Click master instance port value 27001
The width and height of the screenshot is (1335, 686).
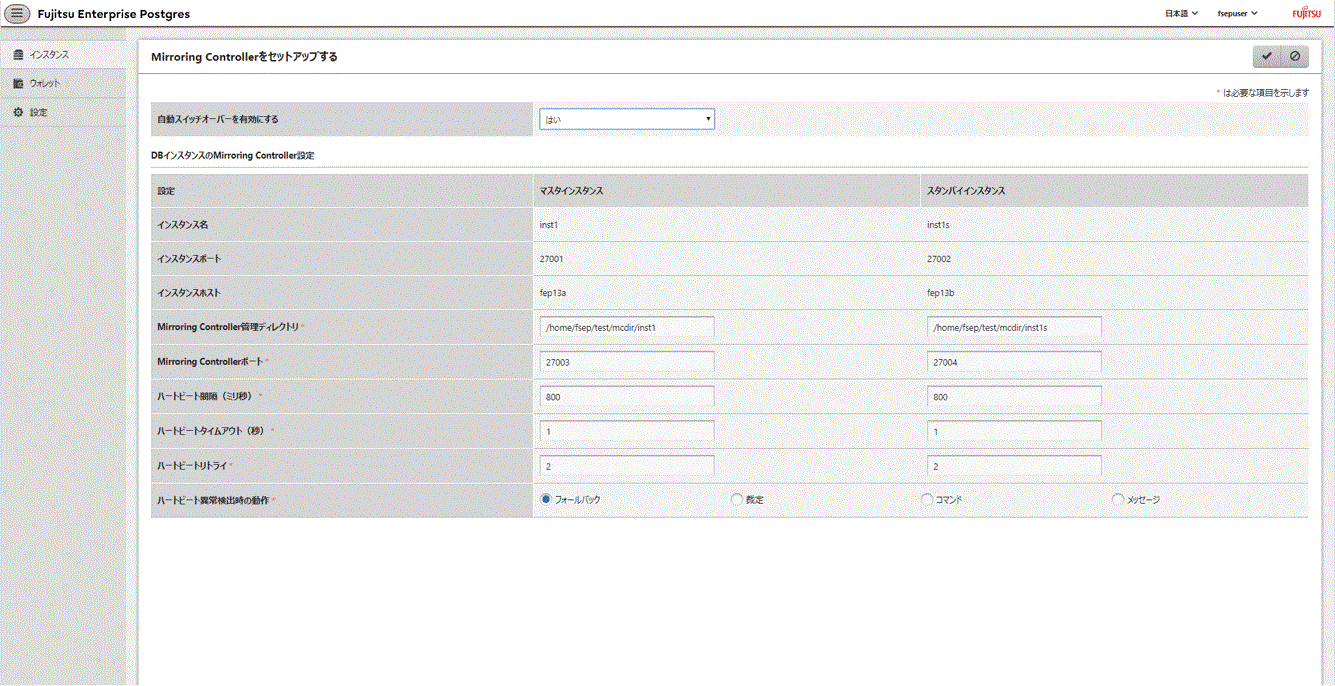click(552, 259)
